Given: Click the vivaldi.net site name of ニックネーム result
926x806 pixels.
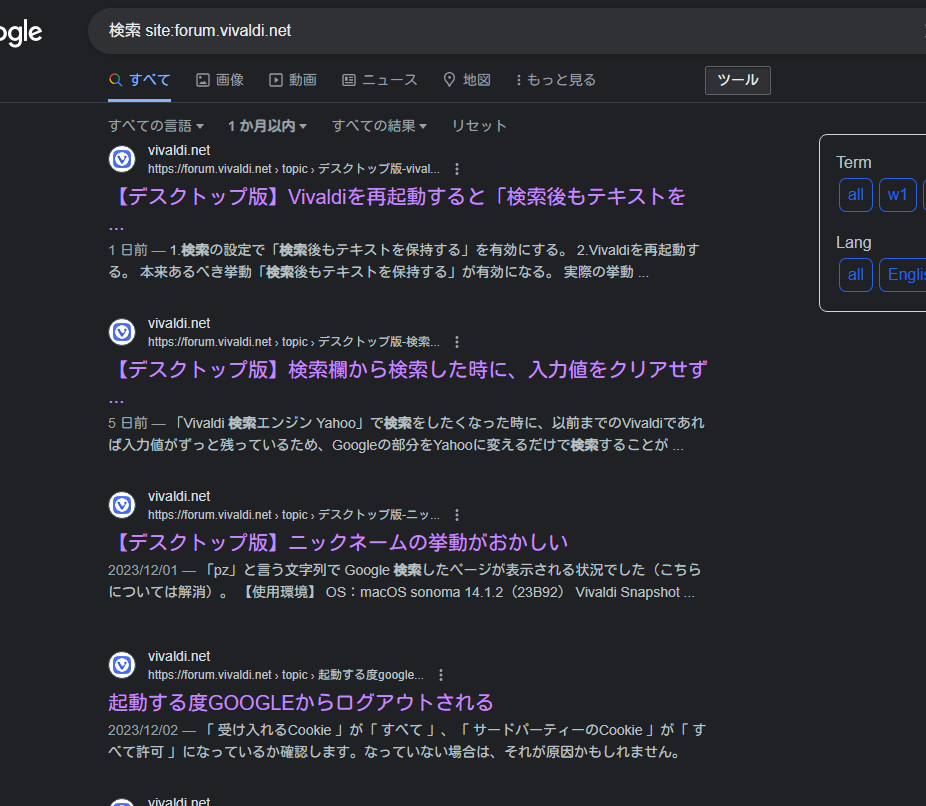Looking at the screenshot, I should coord(179,496).
